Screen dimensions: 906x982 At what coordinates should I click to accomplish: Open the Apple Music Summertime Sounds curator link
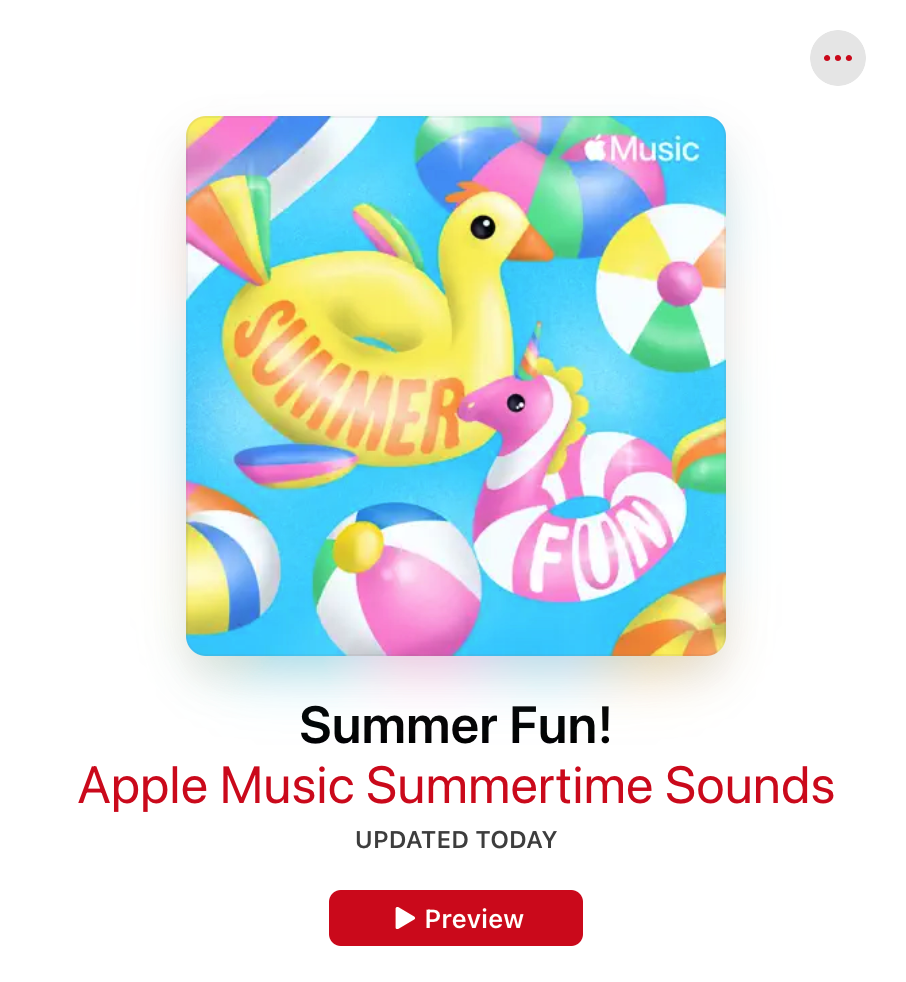456,785
